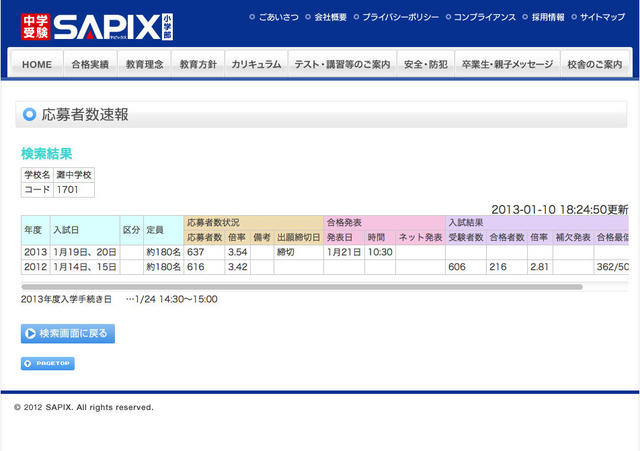Click the 検索結果 heading
Screen dimensions: 640x451
pos(47,154)
